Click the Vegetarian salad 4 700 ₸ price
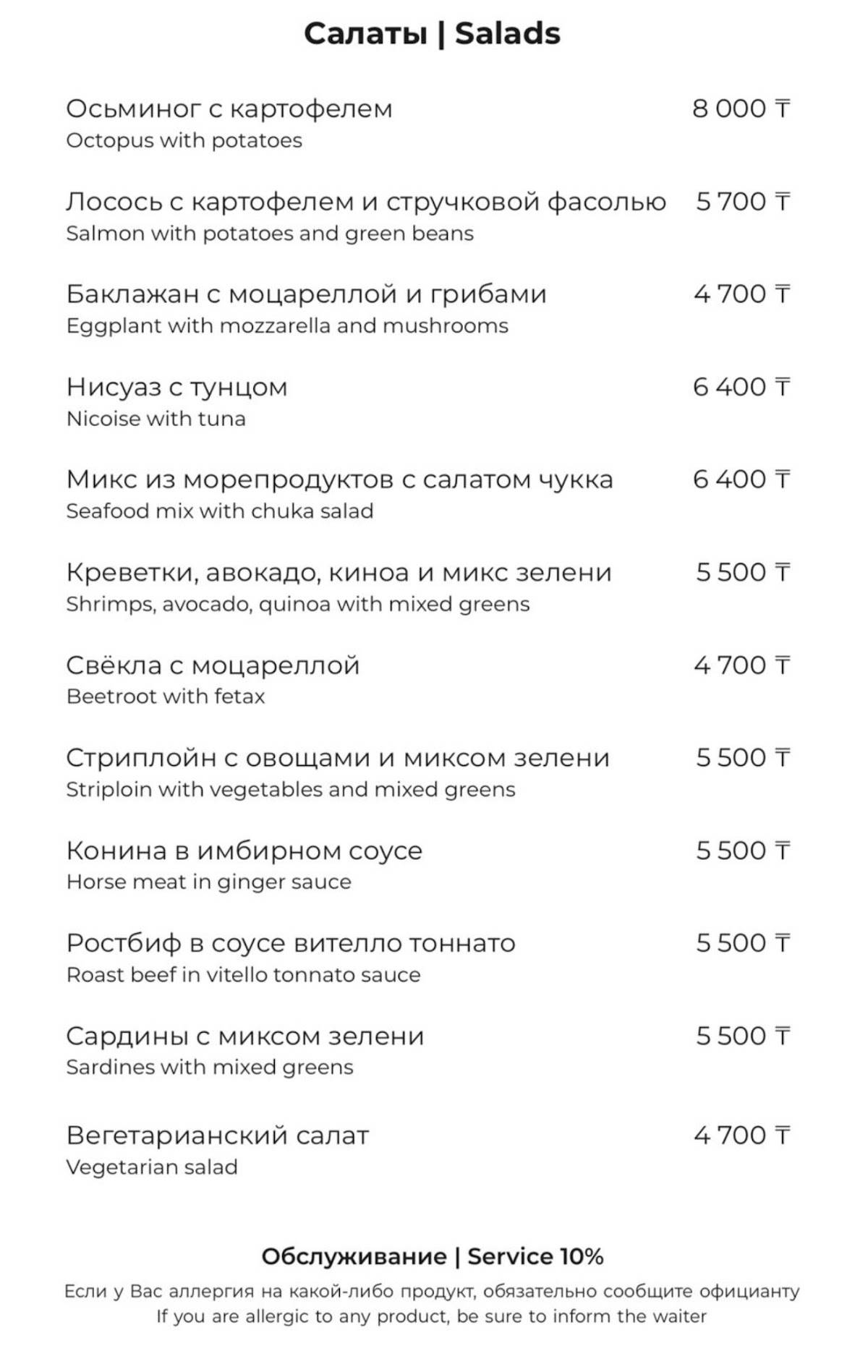Screen dimensions: 868x1372 click(742, 1135)
